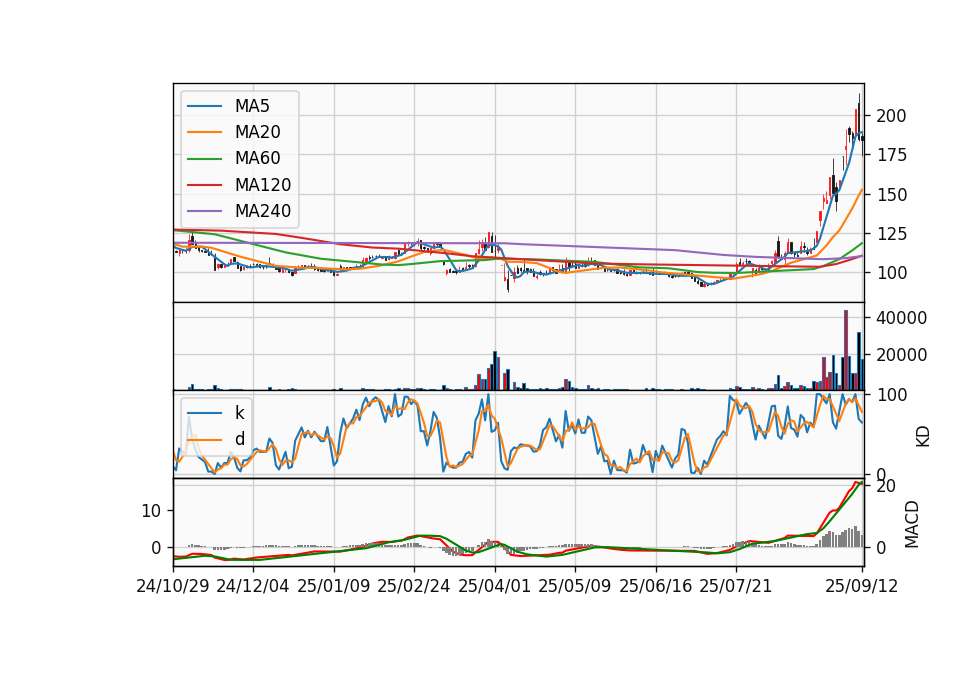Click the 25/04/01 date axis label

pos(495,586)
